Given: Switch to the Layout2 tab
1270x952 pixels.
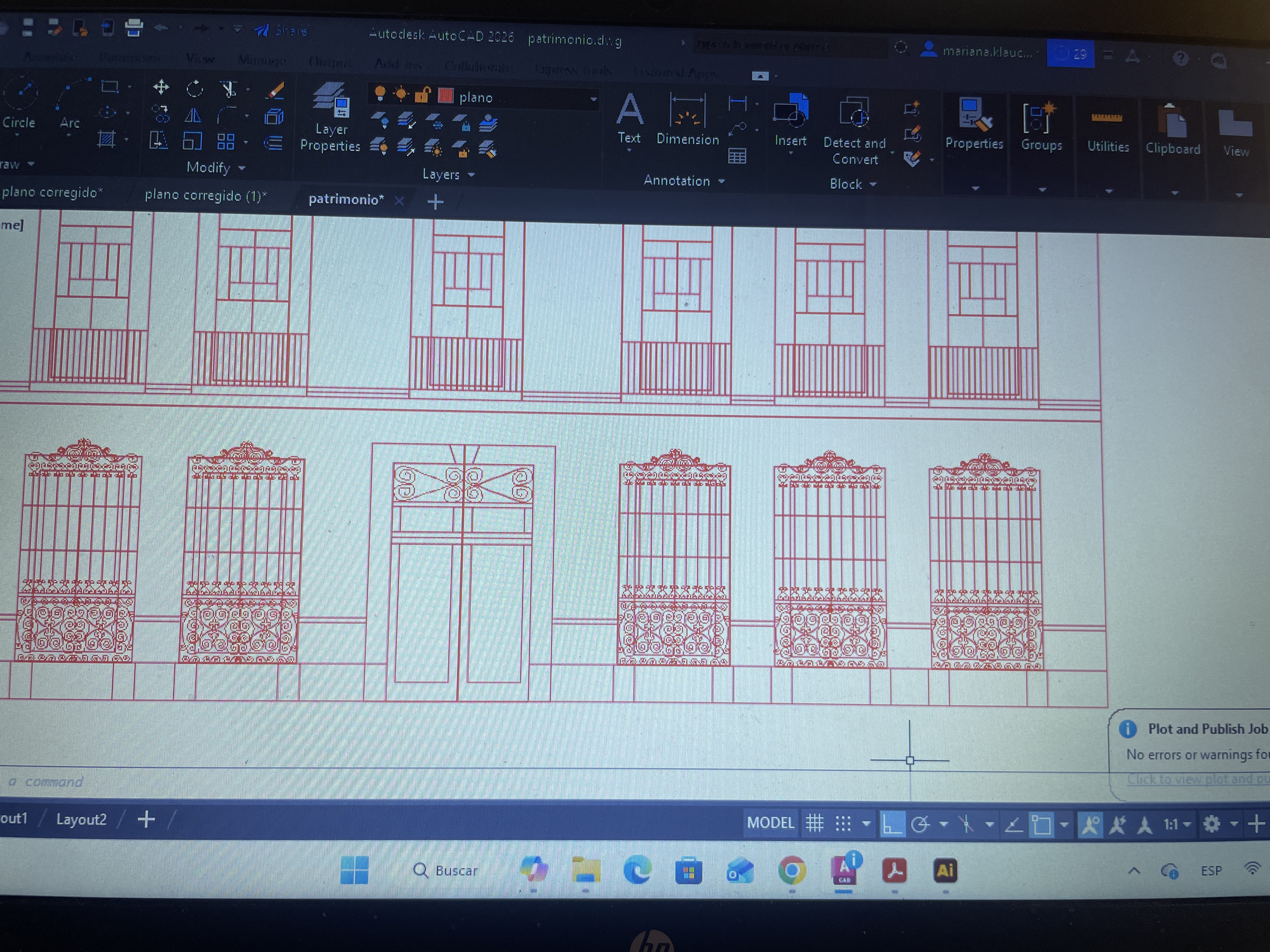Looking at the screenshot, I should [81, 819].
